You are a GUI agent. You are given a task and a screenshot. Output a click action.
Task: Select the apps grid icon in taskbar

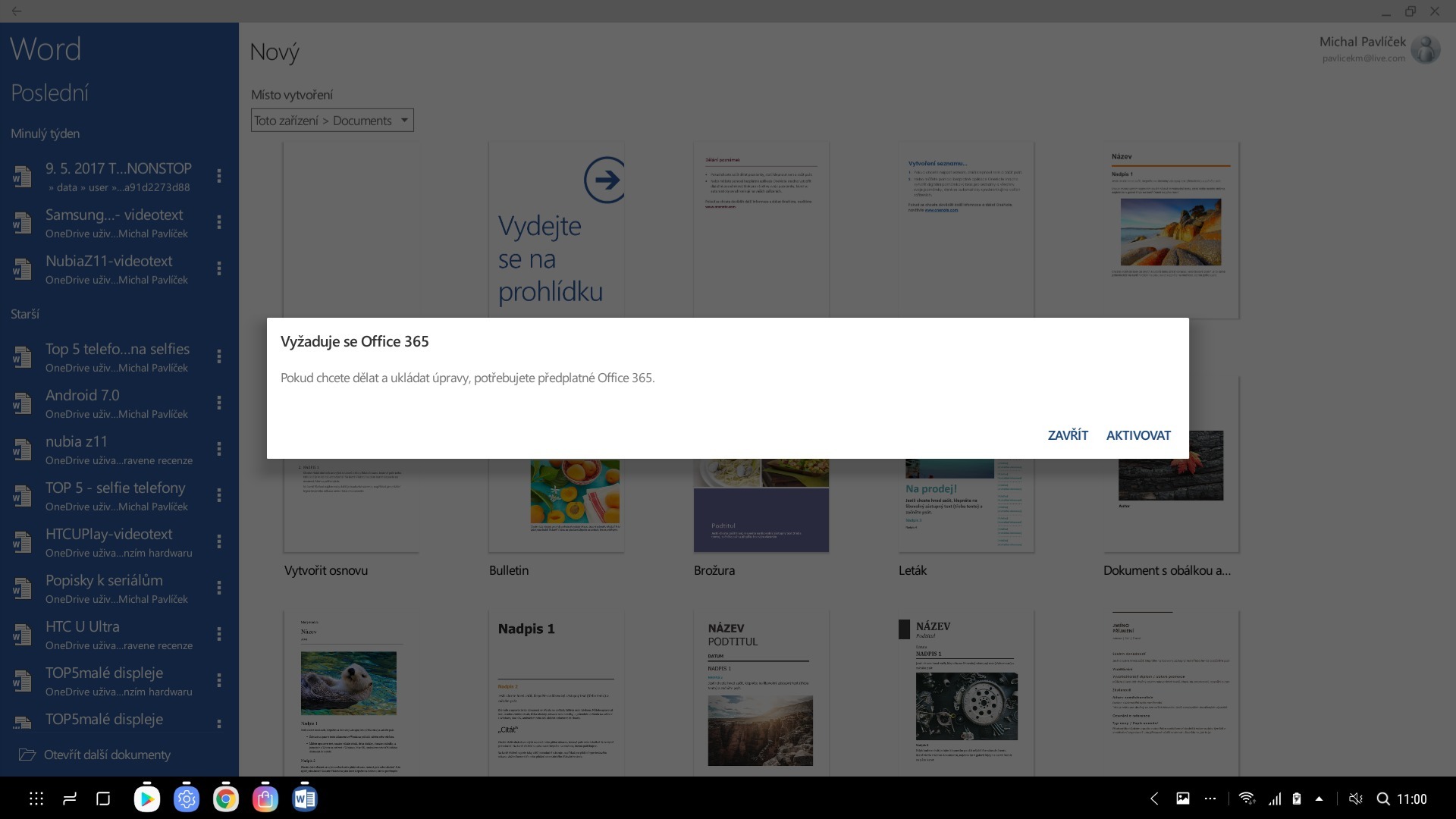tap(36, 799)
